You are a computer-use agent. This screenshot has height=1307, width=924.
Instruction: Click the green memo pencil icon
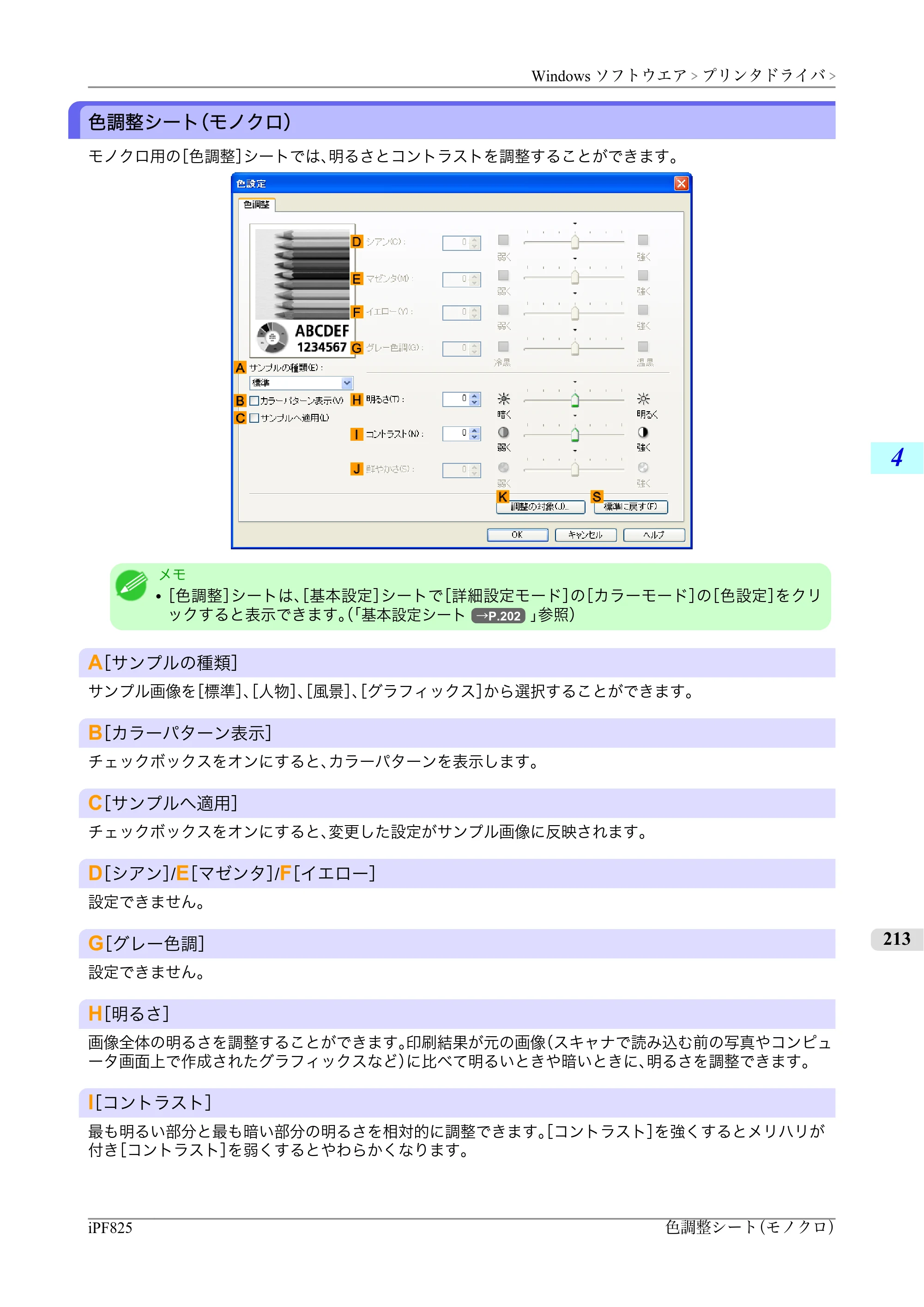point(132,586)
